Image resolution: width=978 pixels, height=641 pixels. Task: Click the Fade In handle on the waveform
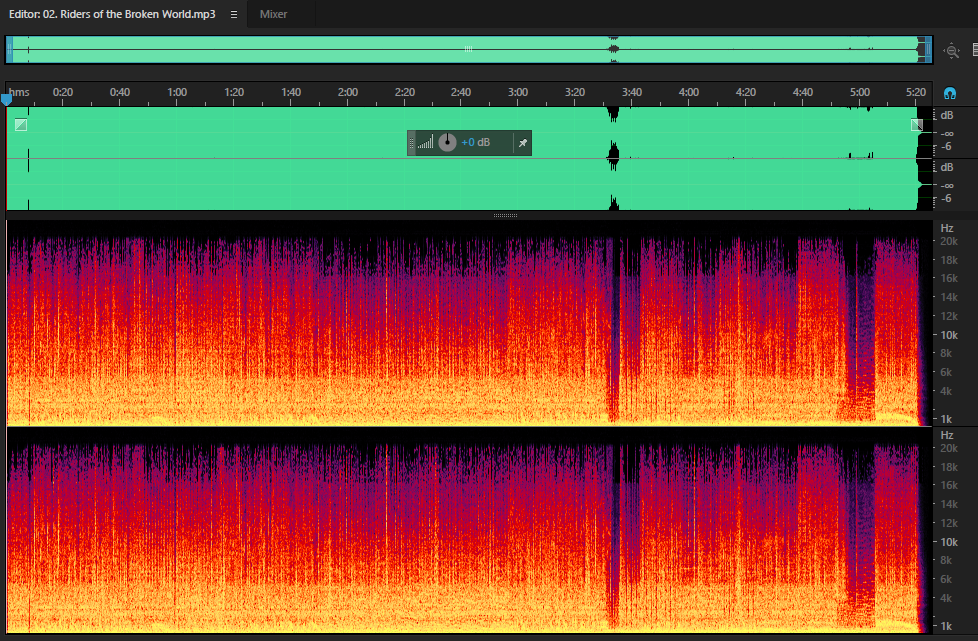click(21, 125)
